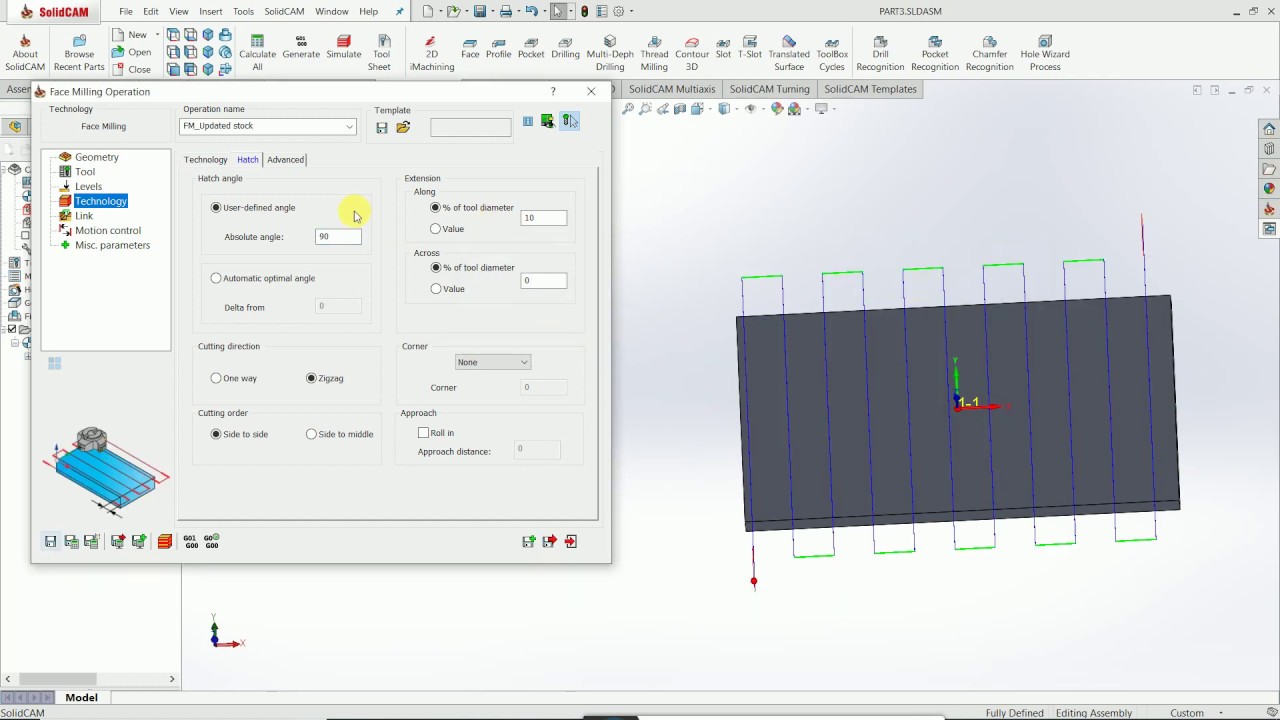
Task: Open the Tool Sheet
Action: (x=380, y=53)
